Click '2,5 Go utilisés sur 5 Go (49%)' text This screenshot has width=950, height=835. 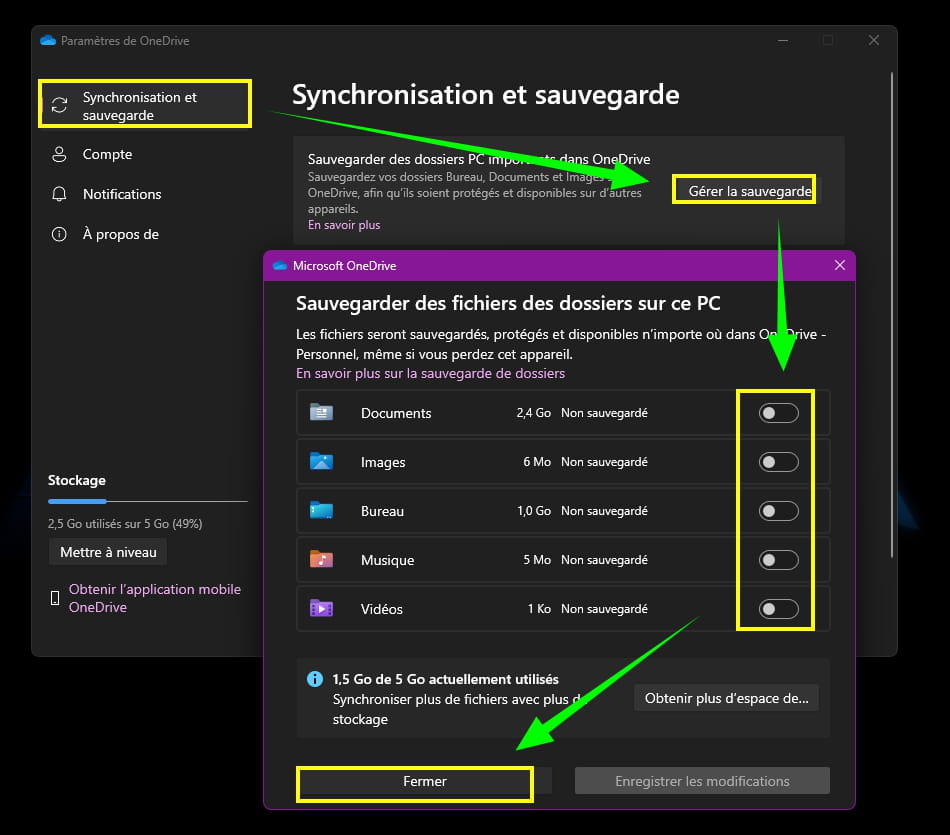[x=125, y=524]
